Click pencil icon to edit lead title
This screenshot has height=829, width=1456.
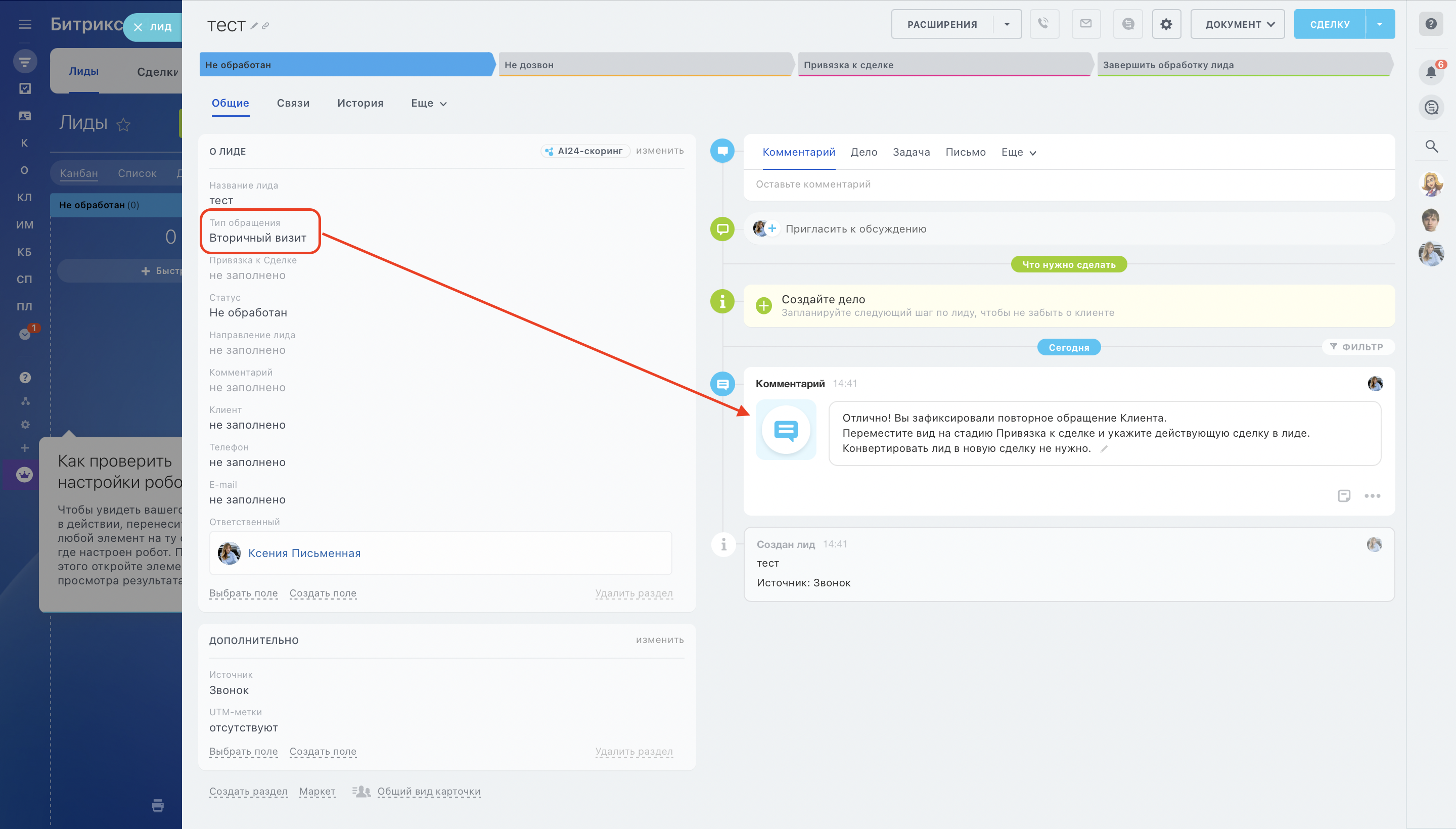[x=254, y=26]
